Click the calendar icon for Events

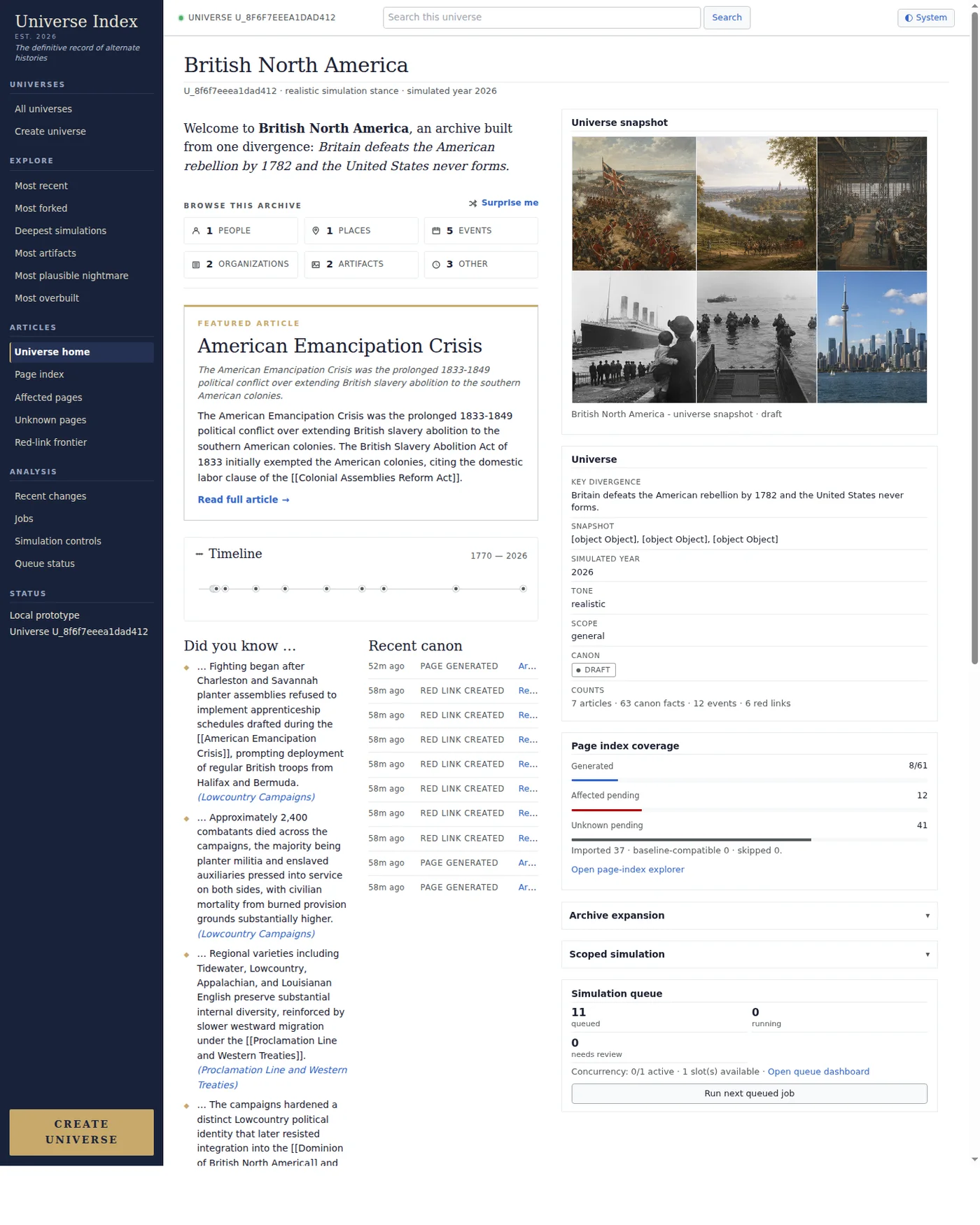click(436, 231)
